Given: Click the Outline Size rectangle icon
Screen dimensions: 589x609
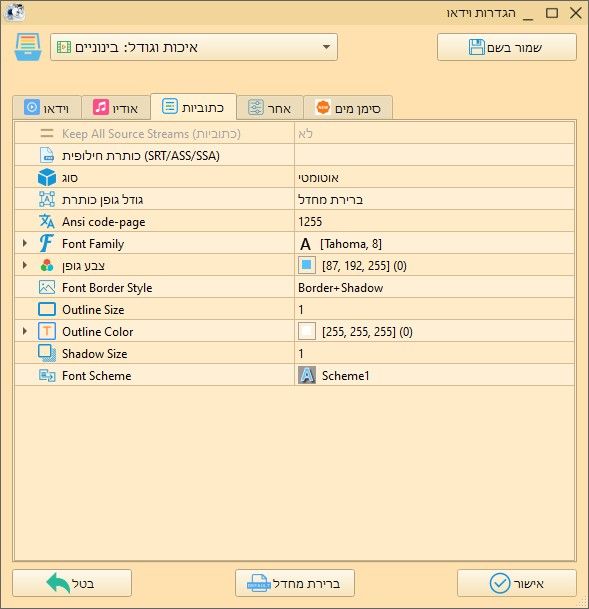Looking at the screenshot, I should 47,310.
